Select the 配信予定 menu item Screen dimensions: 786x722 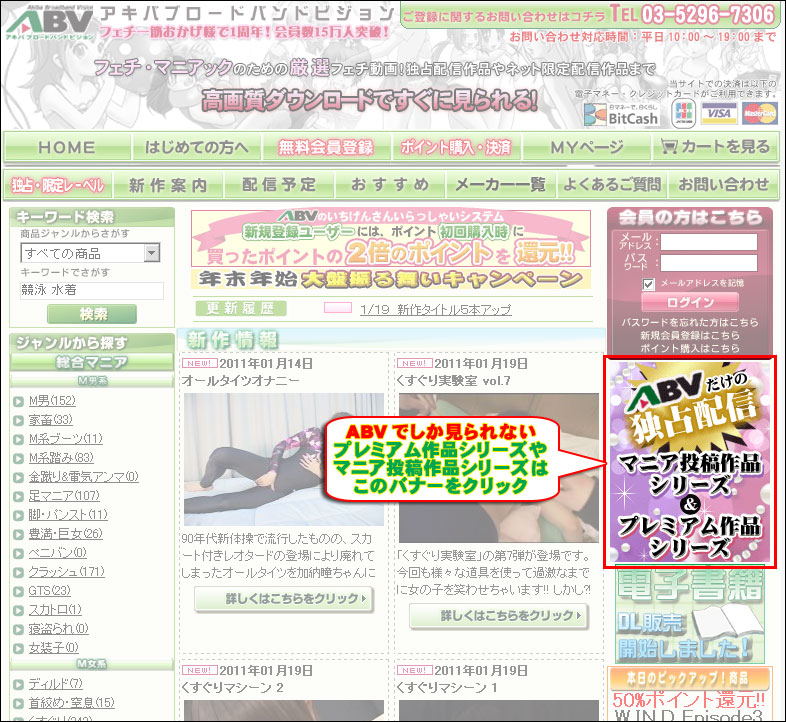tap(279, 185)
